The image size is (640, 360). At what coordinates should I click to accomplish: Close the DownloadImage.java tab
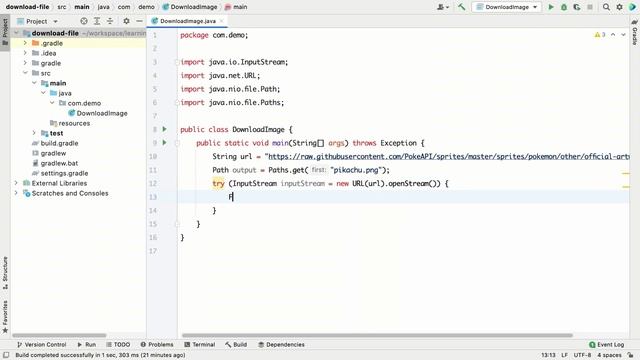pos(222,21)
